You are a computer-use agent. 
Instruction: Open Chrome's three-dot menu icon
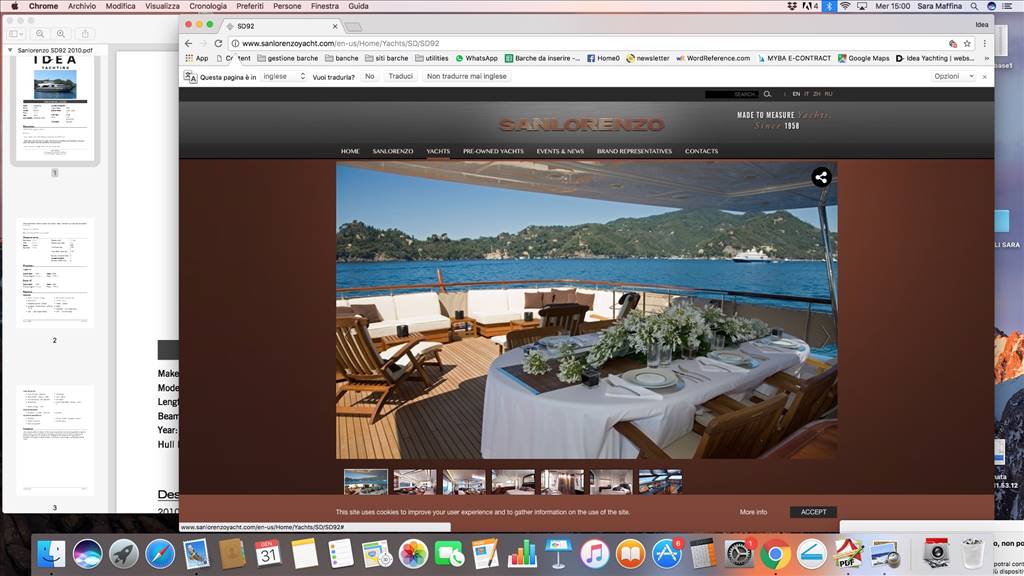pos(984,43)
